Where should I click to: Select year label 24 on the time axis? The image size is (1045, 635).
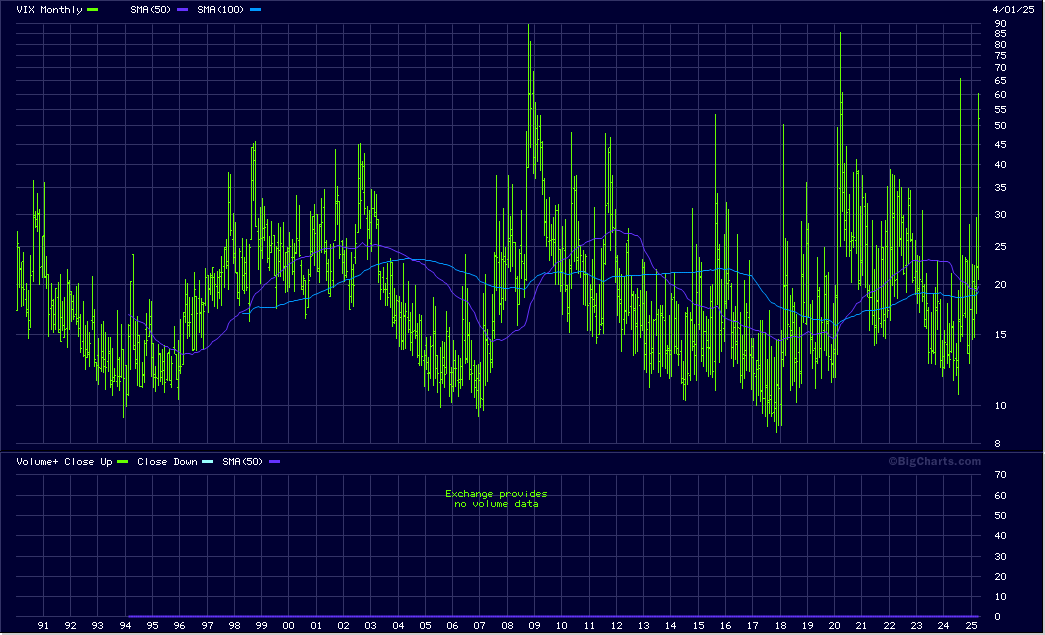click(944, 625)
